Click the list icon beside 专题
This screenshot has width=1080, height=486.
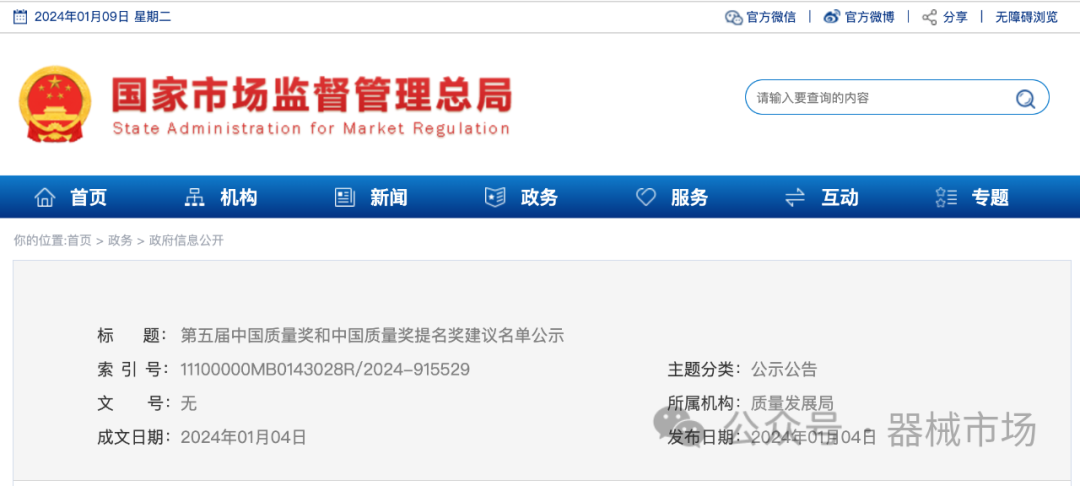click(946, 197)
